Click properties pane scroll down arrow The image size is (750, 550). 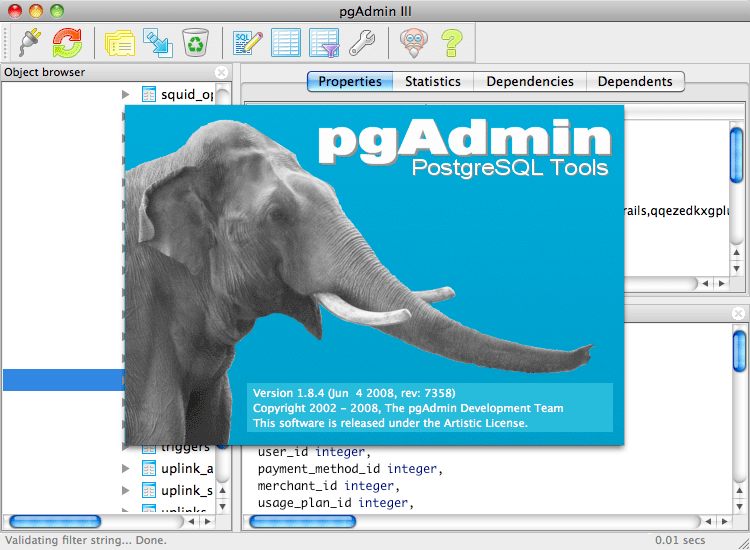point(737,268)
